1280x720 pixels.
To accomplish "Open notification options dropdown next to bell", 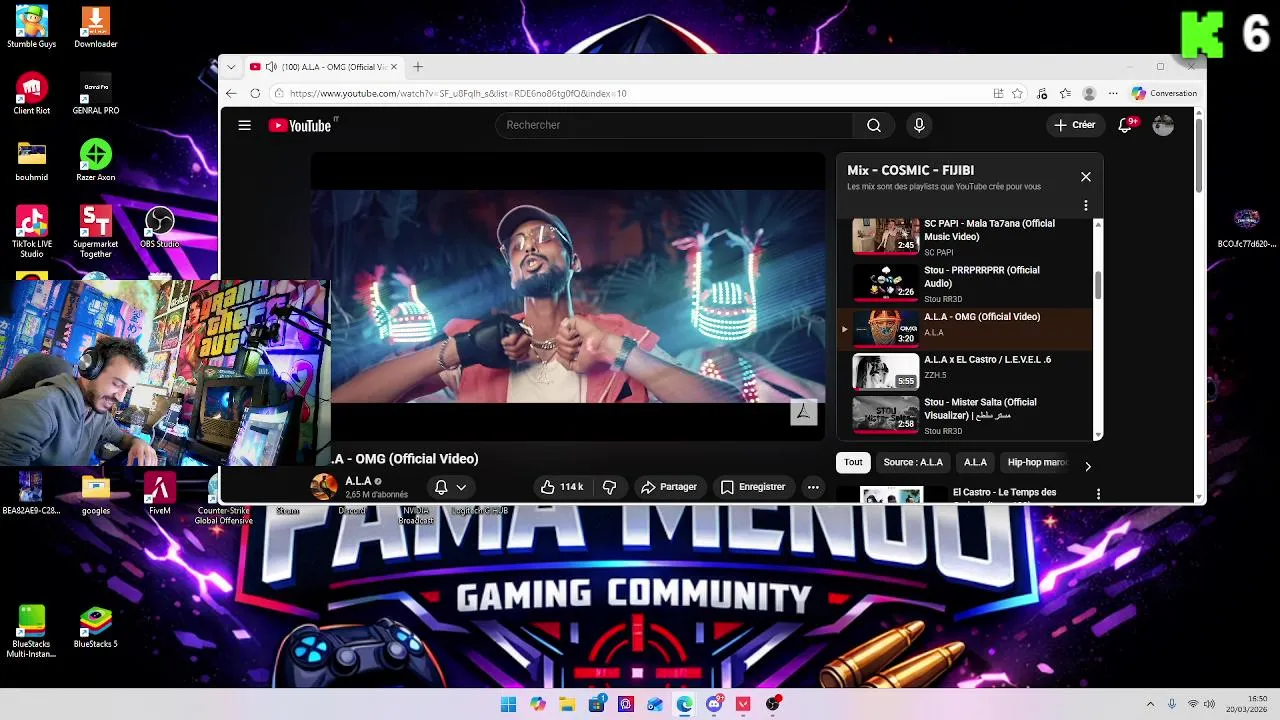I will tap(461, 487).
